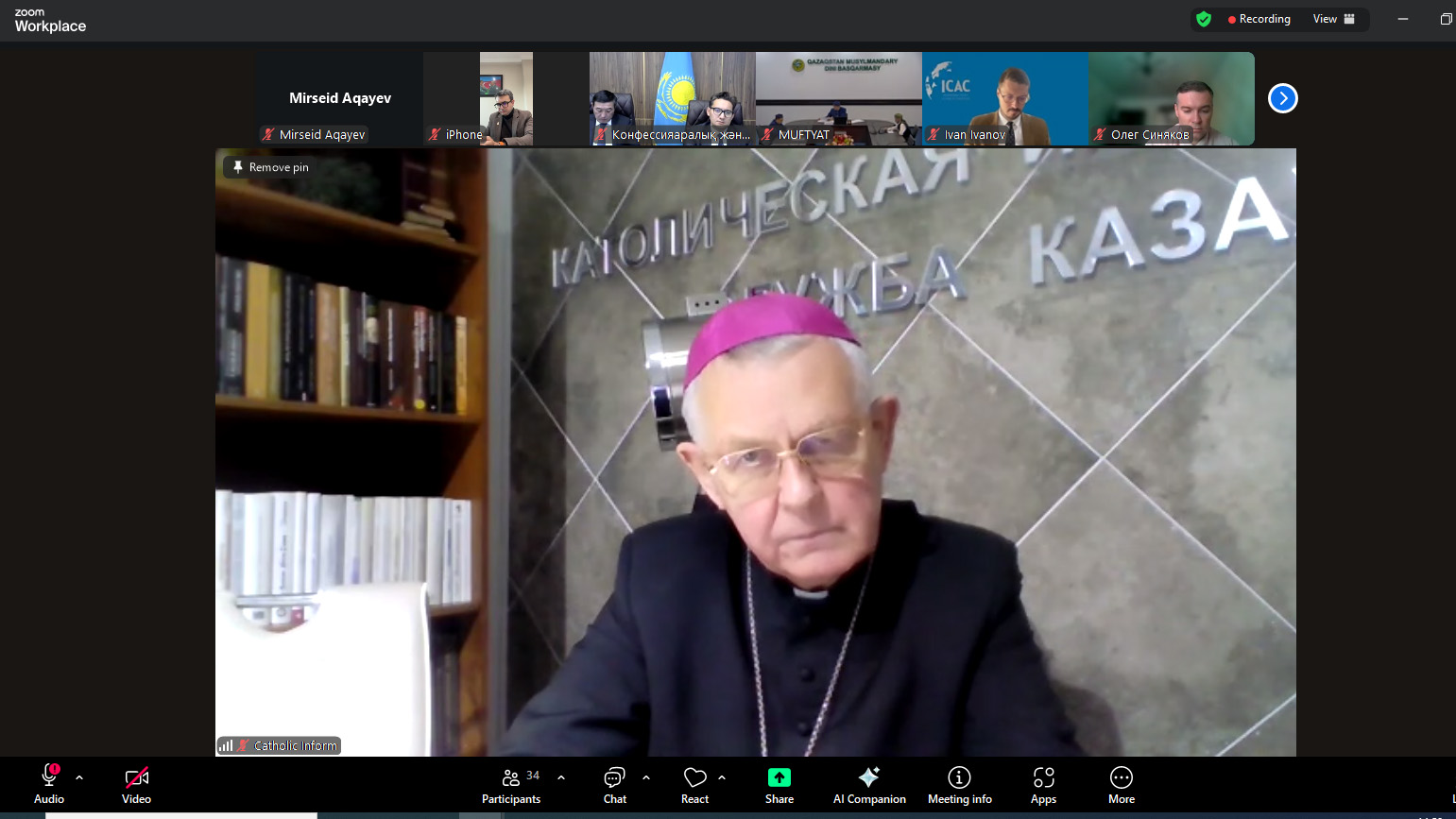Open the Participants panel
This screenshot has width=1456, height=819.
[511, 784]
